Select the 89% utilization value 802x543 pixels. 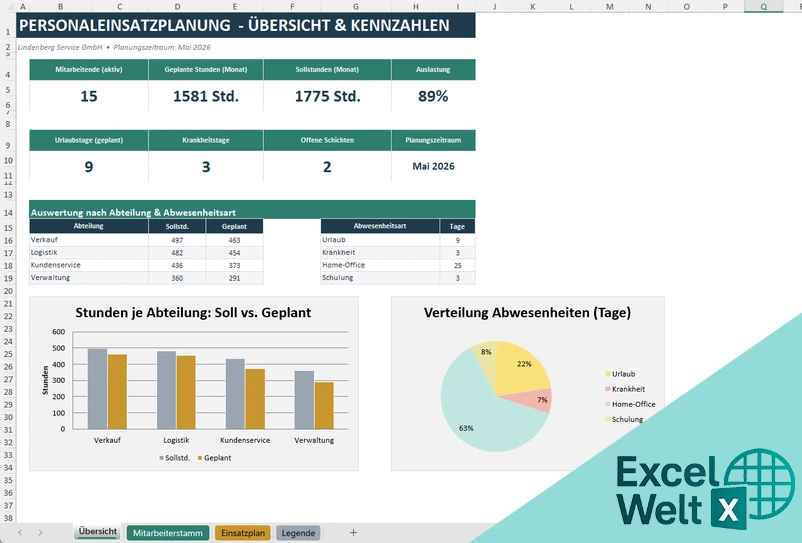point(433,96)
